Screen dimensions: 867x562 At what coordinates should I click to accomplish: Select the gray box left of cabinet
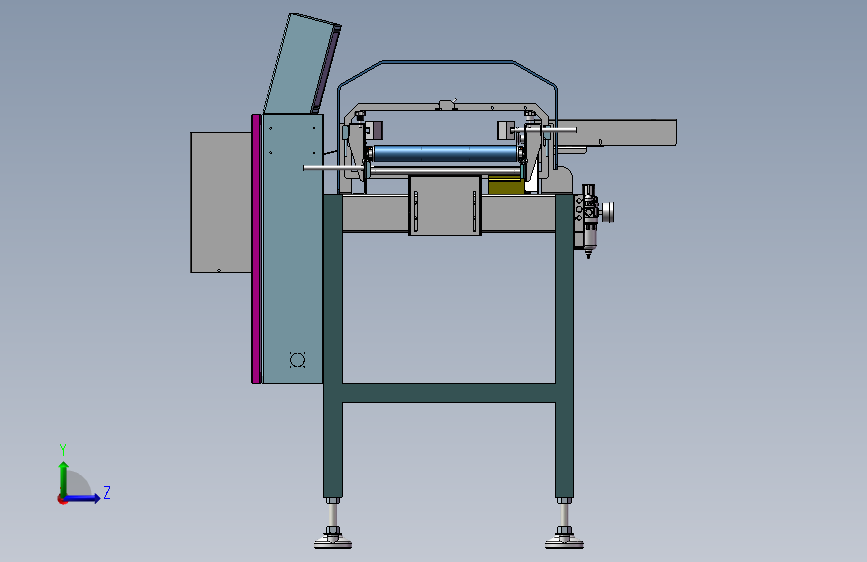221,202
